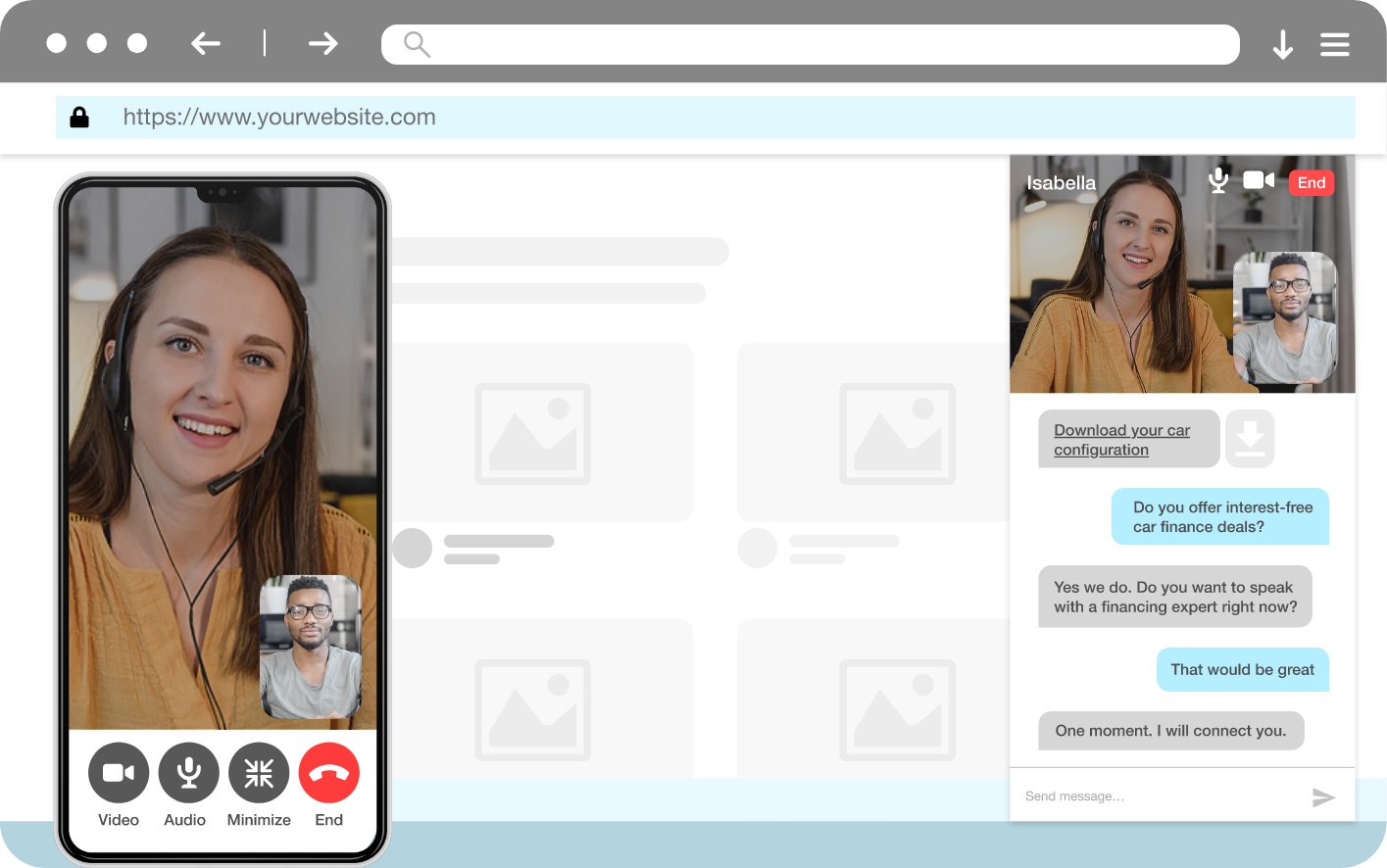The height and width of the screenshot is (868, 1387).
Task: Click the search bar magnifier icon
Action: (417, 44)
